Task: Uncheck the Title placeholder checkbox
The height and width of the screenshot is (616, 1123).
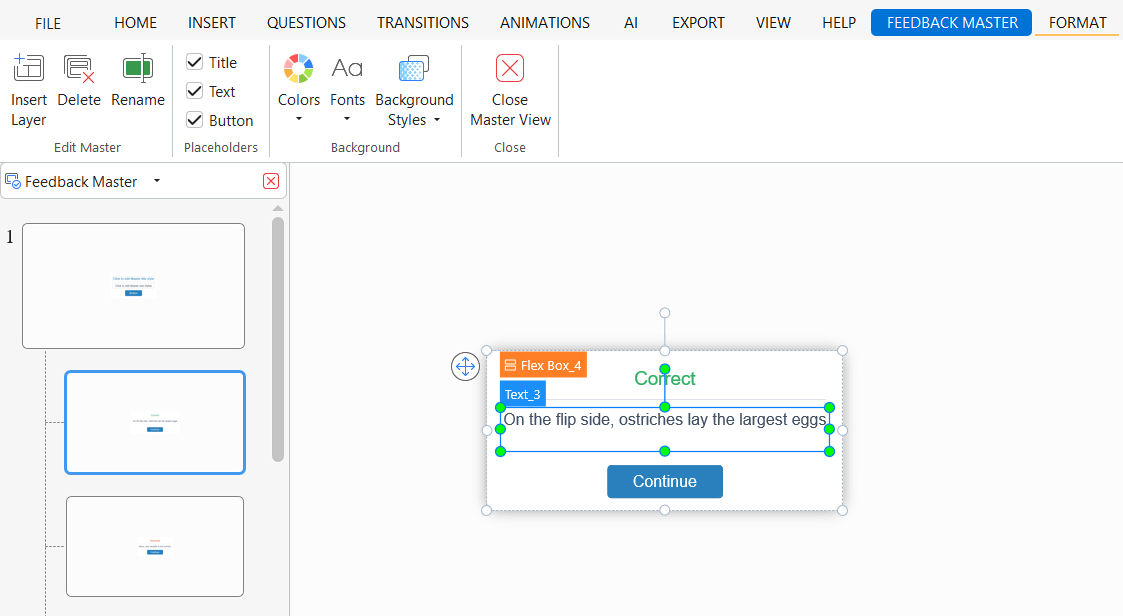Action: (195, 62)
